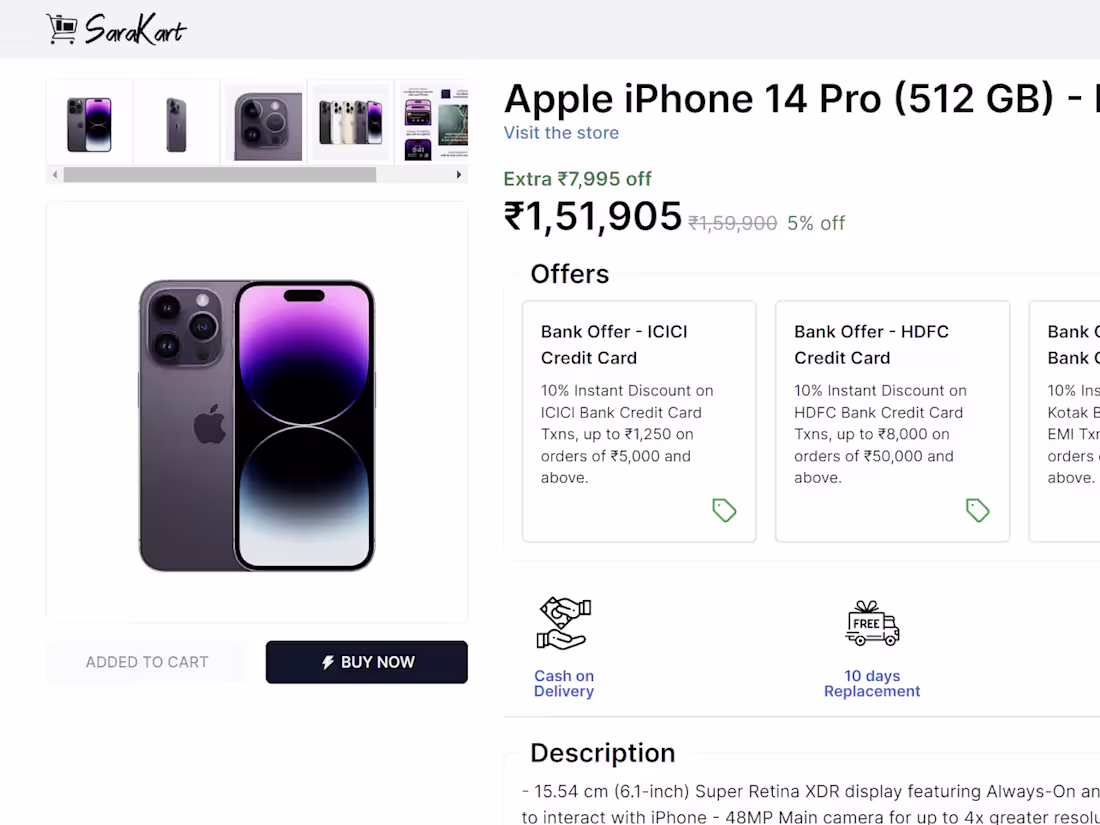Open the HDFC Credit Card bank offer card
Viewport: 1100px width, 825px height.
click(x=892, y=421)
